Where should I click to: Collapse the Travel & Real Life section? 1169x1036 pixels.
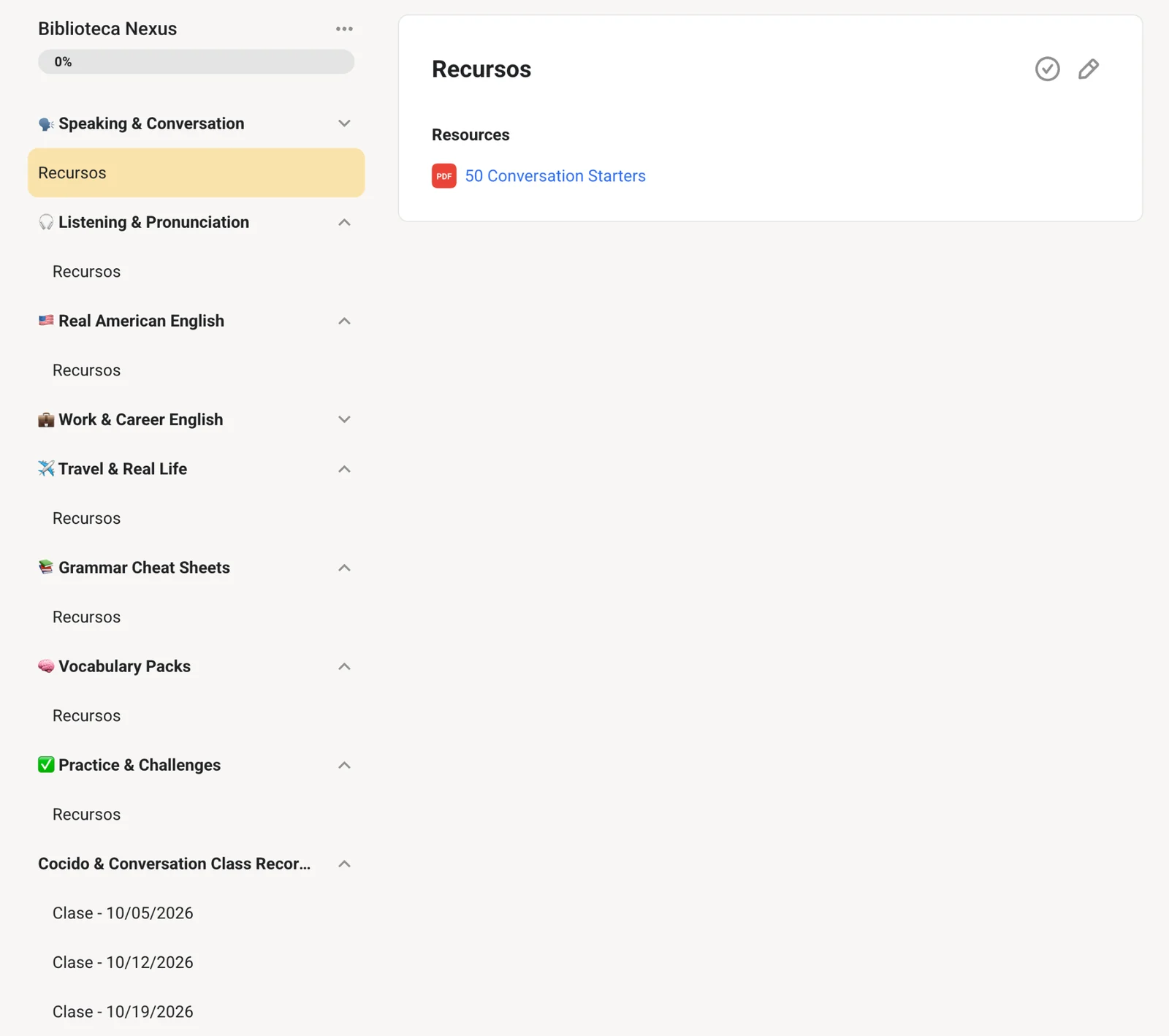(344, 469)
